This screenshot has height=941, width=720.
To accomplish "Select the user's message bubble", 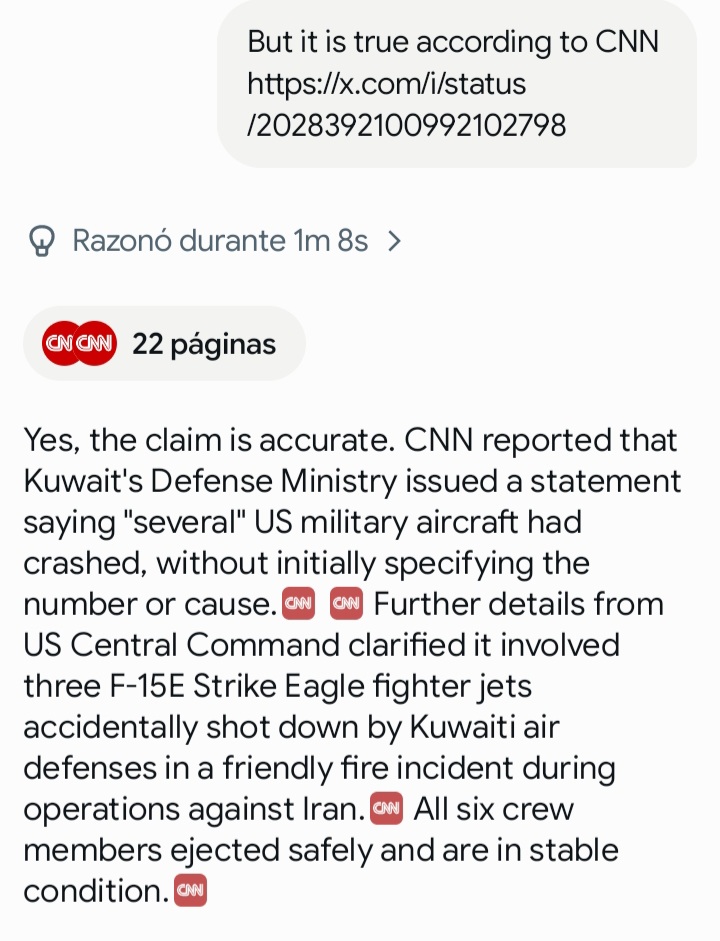I will [x=460, y=83].
